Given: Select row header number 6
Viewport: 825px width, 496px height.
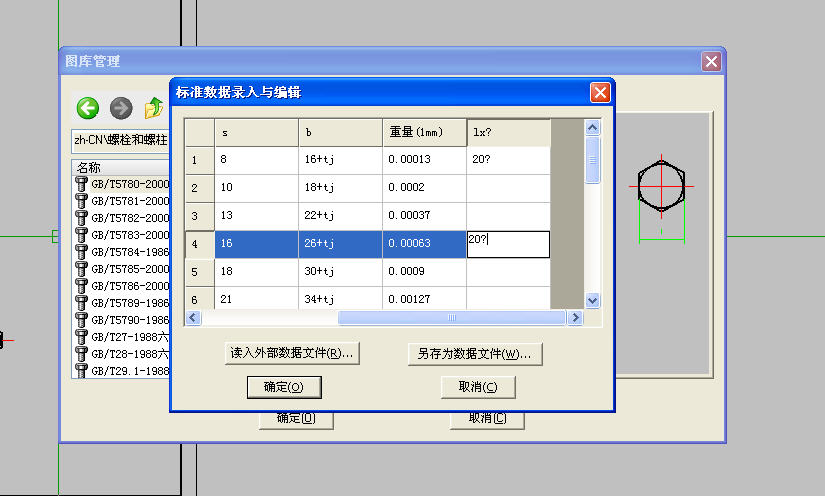Looking at the screenshot, I should coord(199,298).
